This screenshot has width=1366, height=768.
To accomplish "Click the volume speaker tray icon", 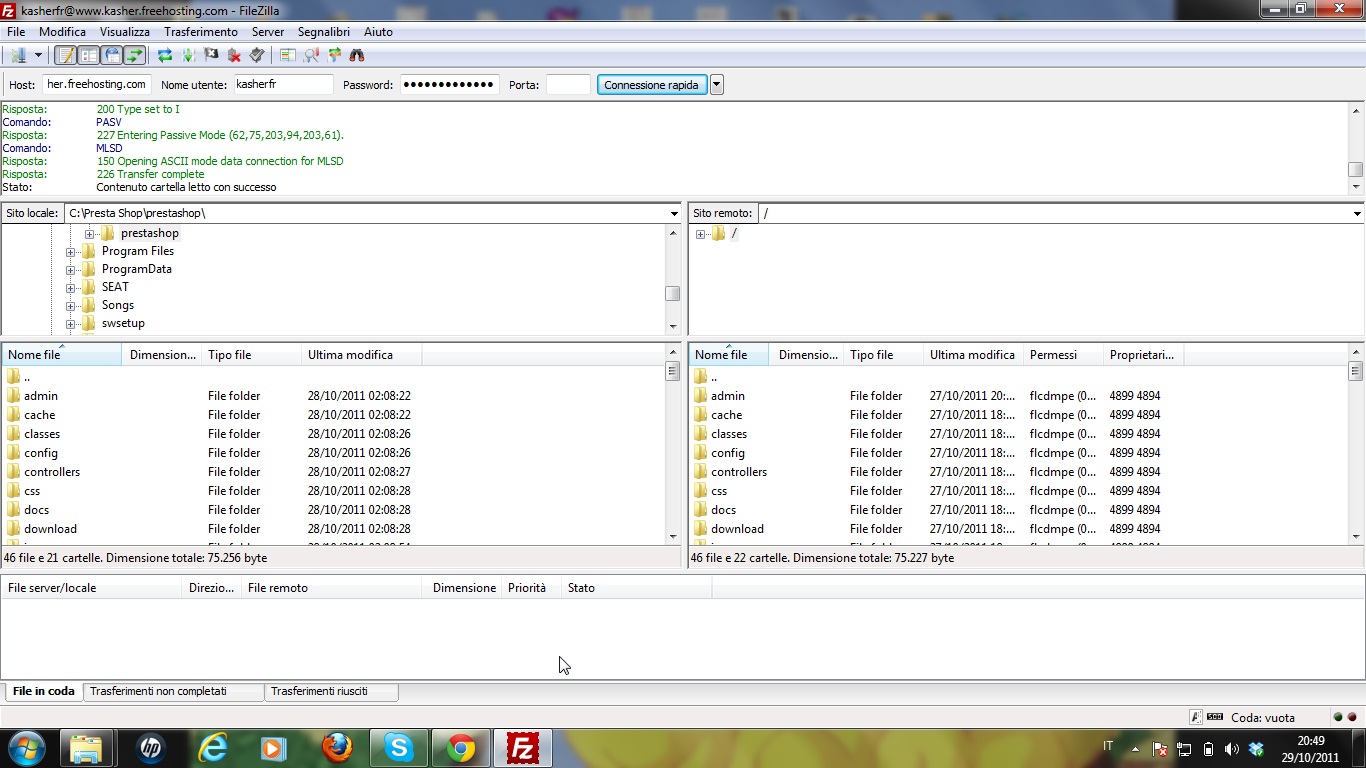I will (1232, 748).
